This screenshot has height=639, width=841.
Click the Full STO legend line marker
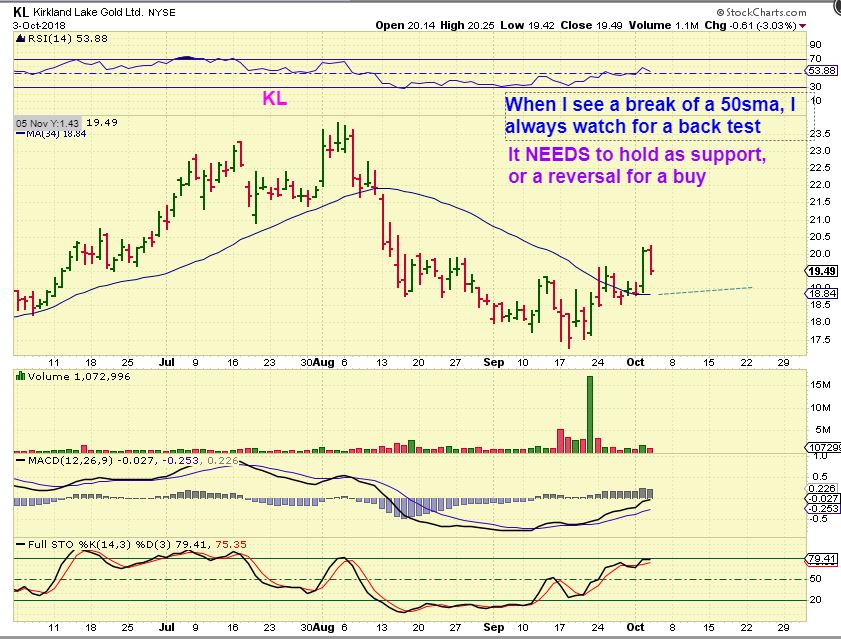point(20,545)
